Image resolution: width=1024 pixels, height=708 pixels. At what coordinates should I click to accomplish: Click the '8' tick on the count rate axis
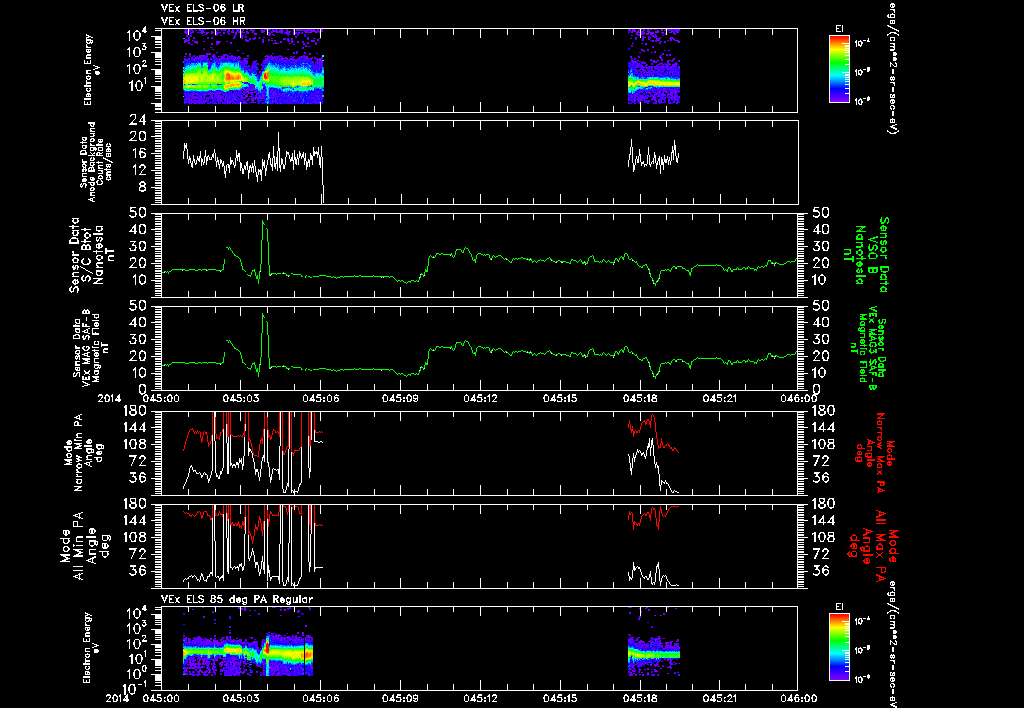(x=141, y=187)
